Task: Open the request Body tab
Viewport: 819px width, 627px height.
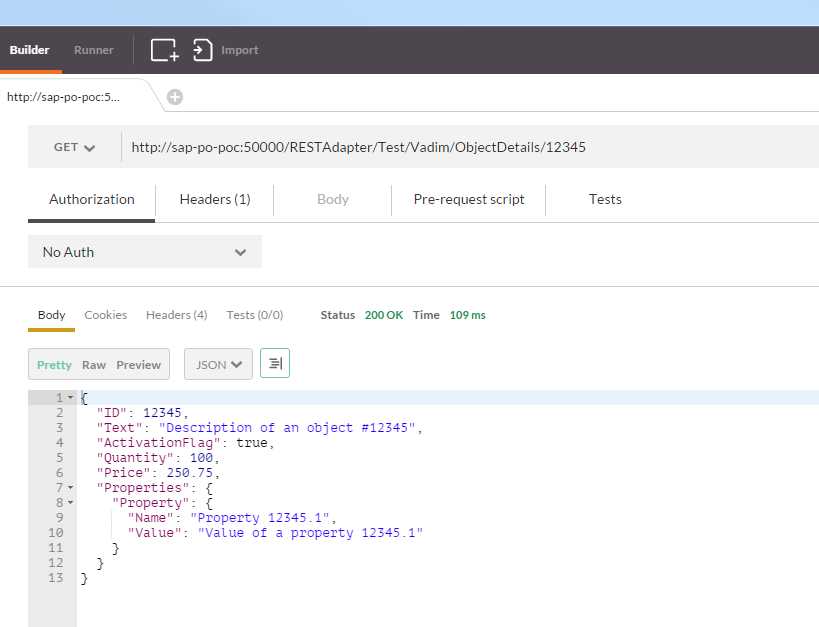Action: (333, 199)
